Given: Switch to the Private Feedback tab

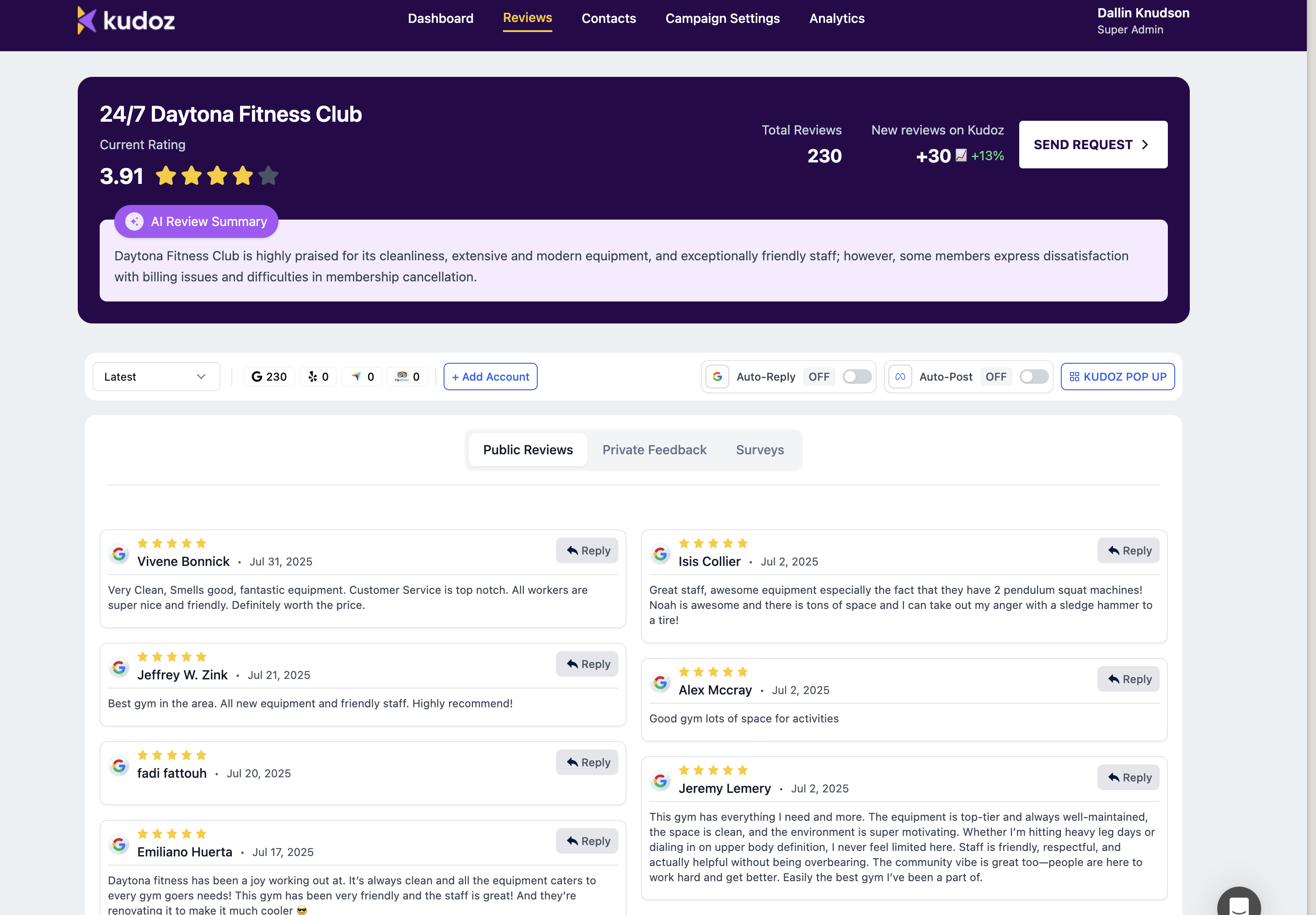Looking at the screenshot, I should click(x=654, y=450).
